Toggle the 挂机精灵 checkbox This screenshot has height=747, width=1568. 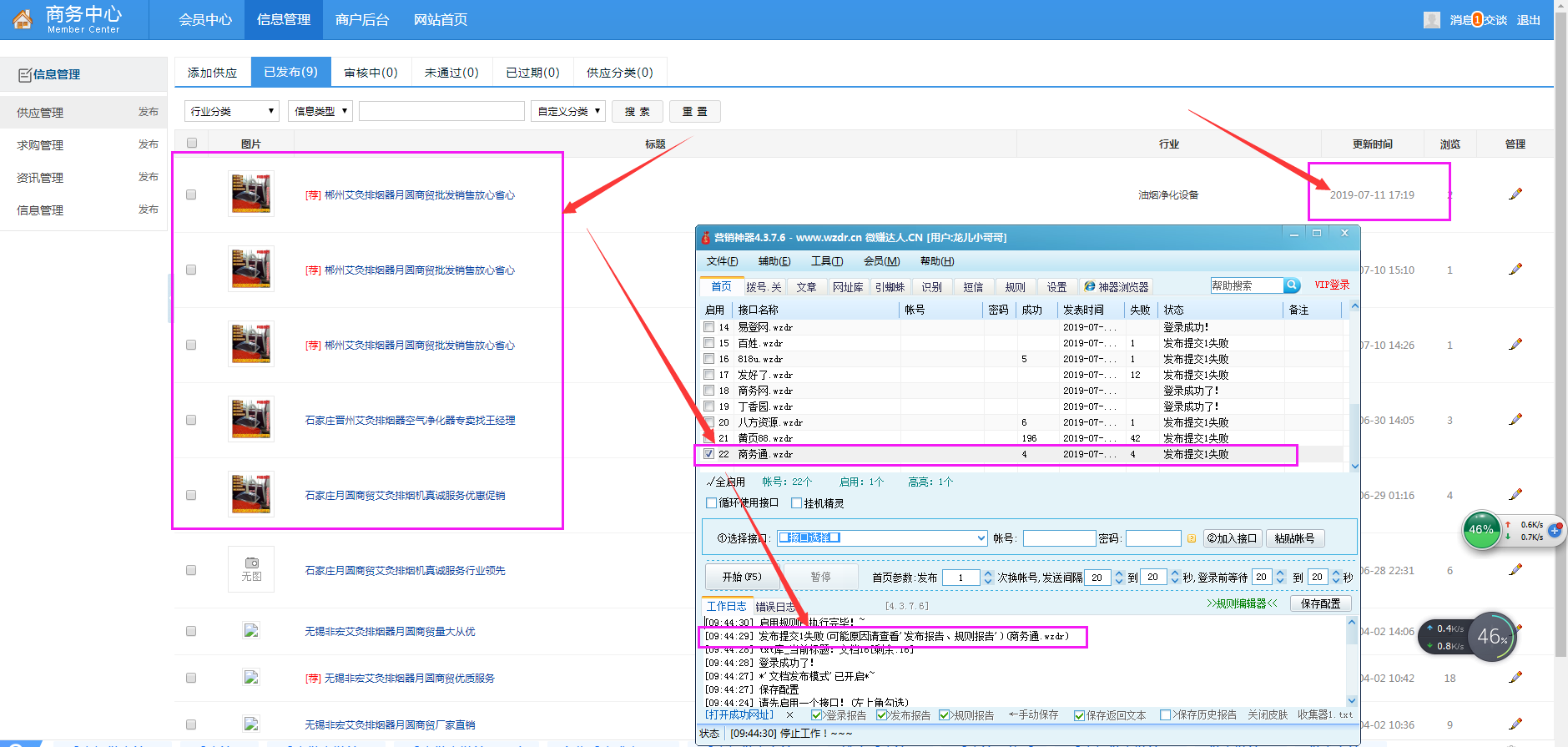(797, 502)
